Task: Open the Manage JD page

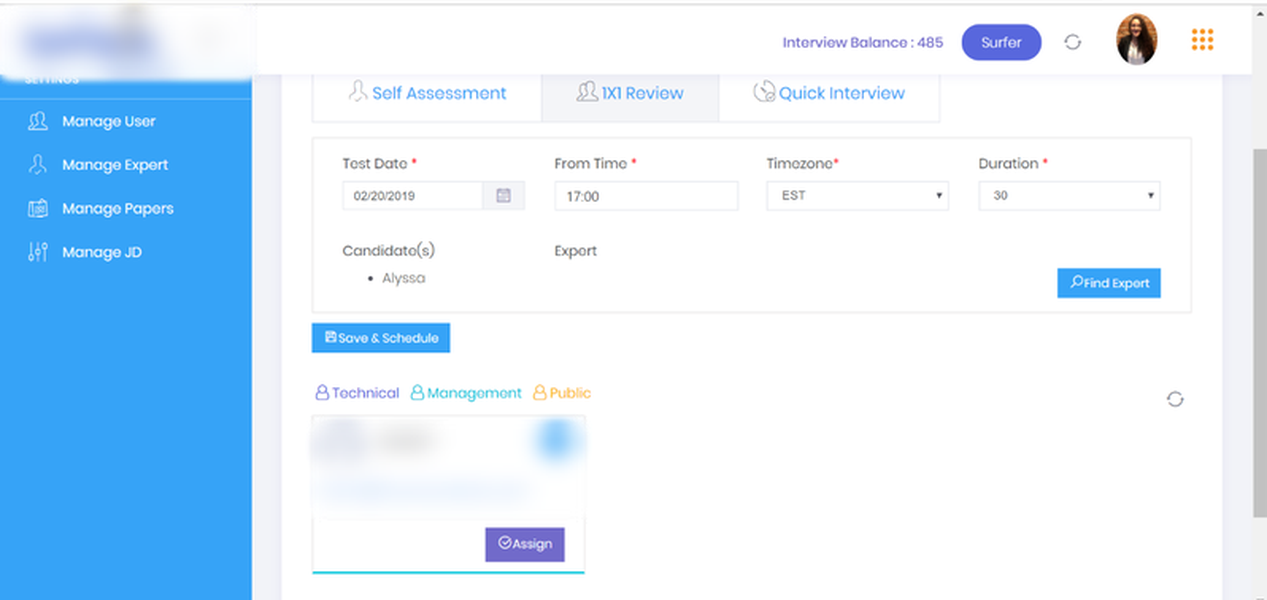Action: coord(101,252)
